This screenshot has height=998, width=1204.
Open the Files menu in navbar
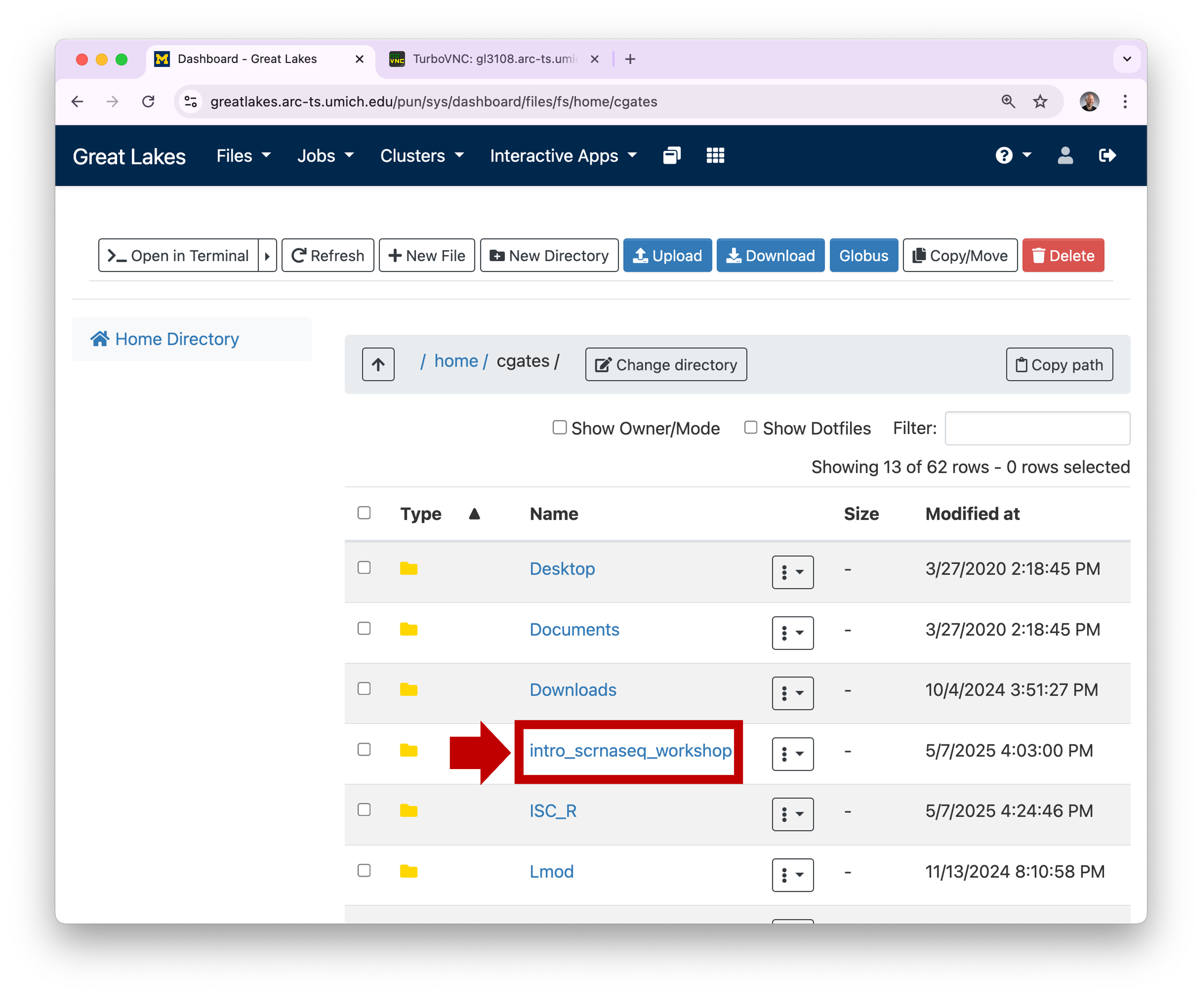tap(243, 156)
